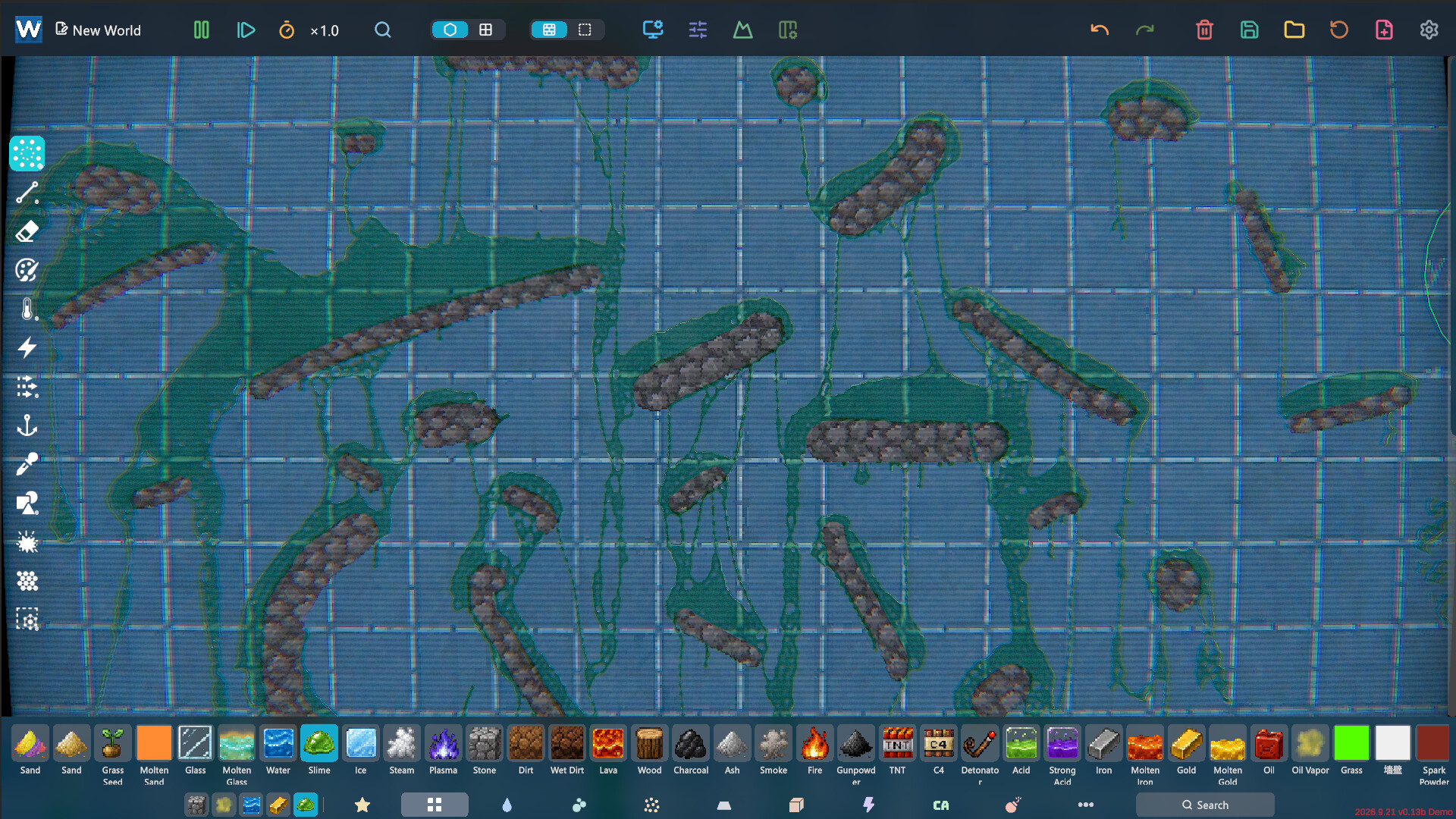Select the region selection tool

[x=27, y=620]
